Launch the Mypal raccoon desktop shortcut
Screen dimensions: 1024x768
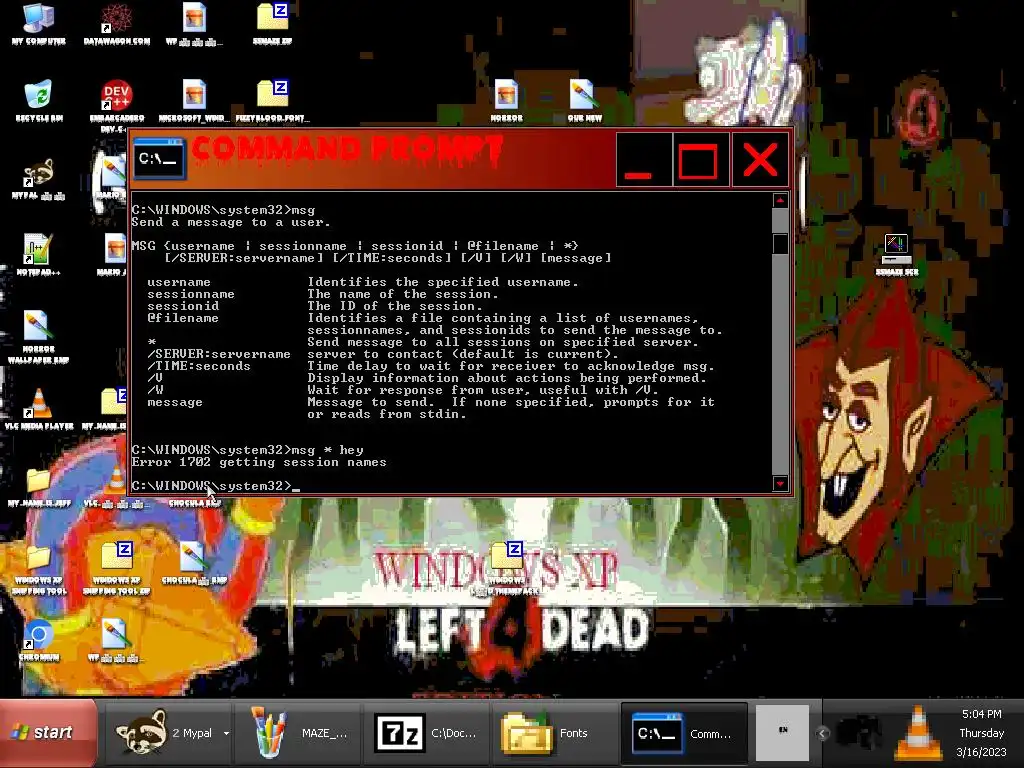click(39, 178)
